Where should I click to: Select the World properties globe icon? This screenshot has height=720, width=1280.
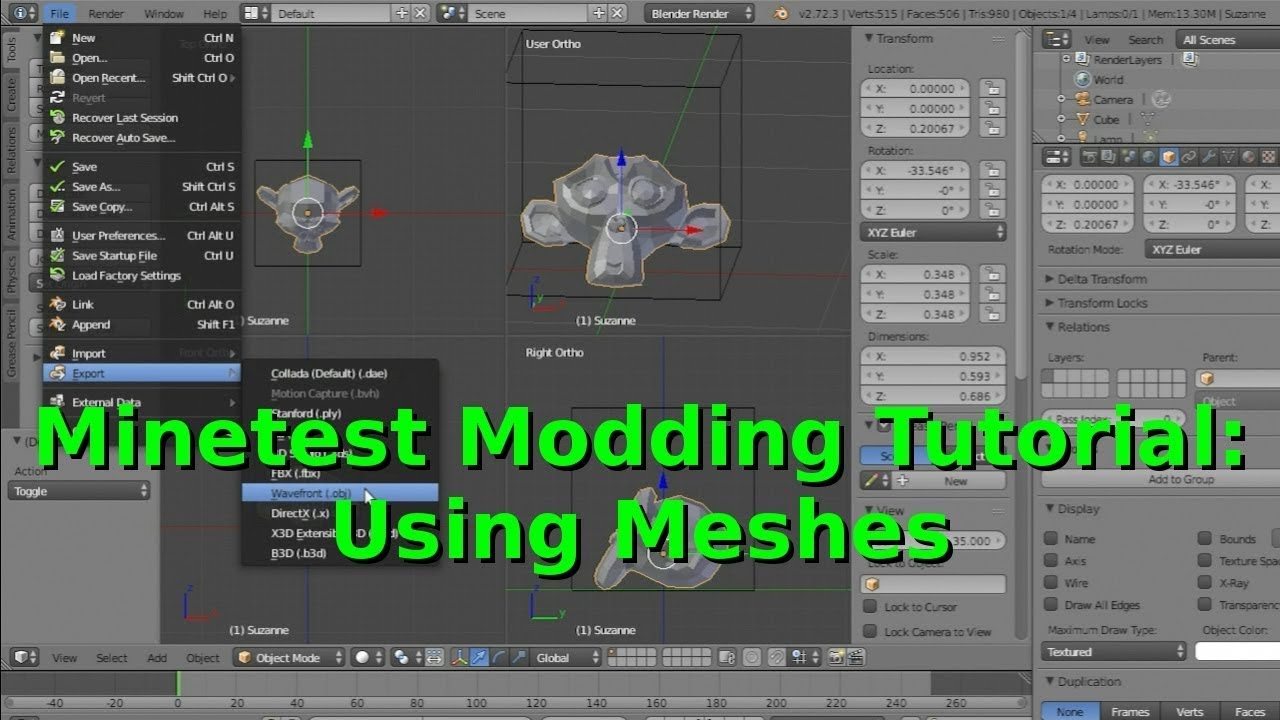1147,157
